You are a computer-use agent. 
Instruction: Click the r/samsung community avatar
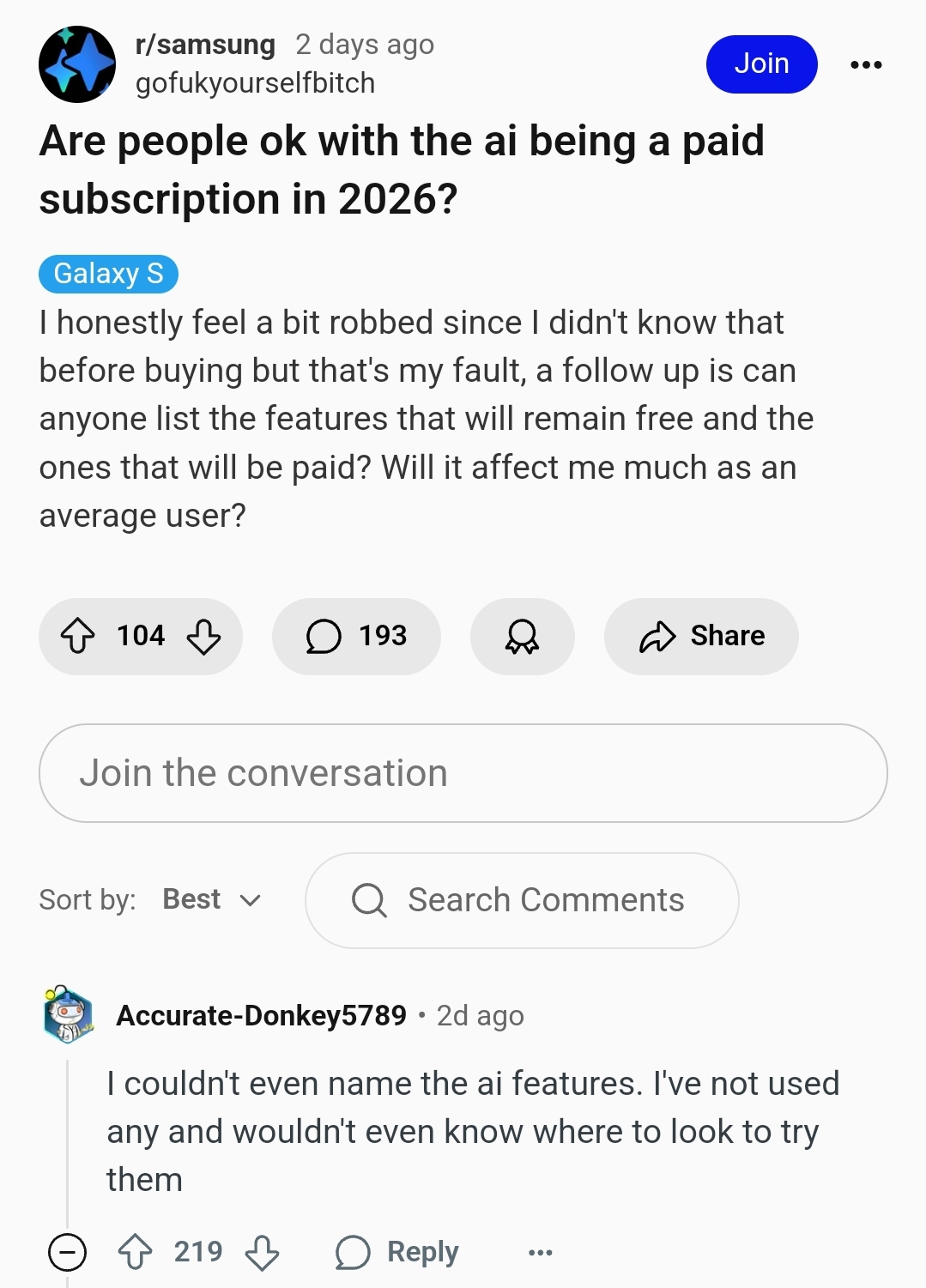pyautogui.click(x=77, y=64)
